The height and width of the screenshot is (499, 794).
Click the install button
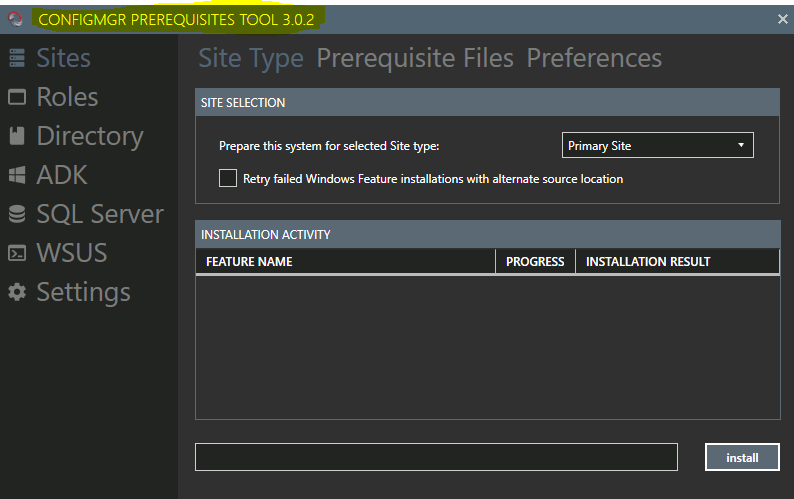click(742, 457)
